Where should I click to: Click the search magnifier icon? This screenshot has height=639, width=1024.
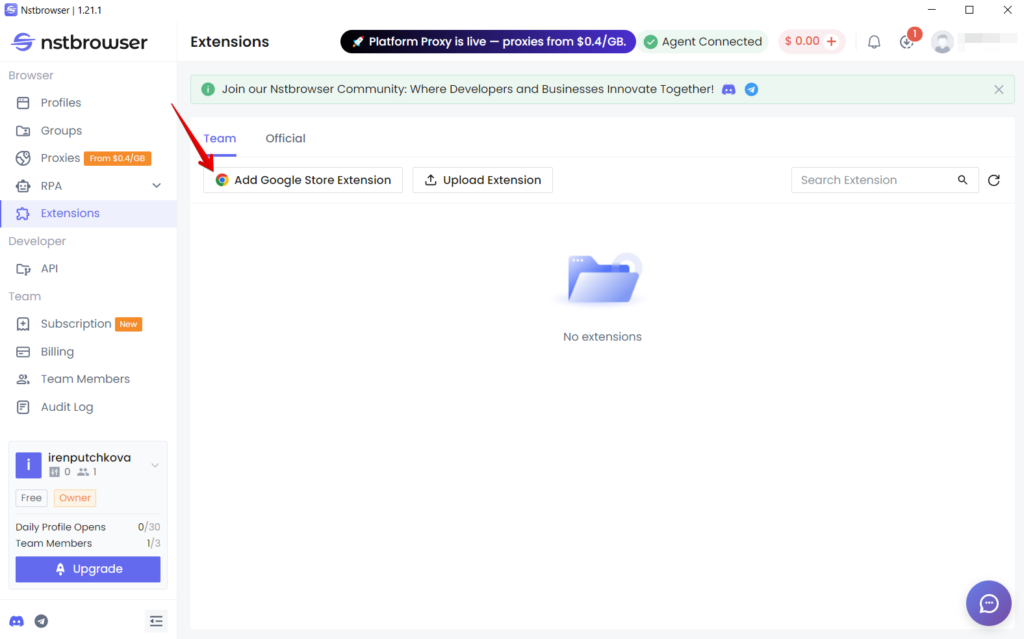[963, 180]
